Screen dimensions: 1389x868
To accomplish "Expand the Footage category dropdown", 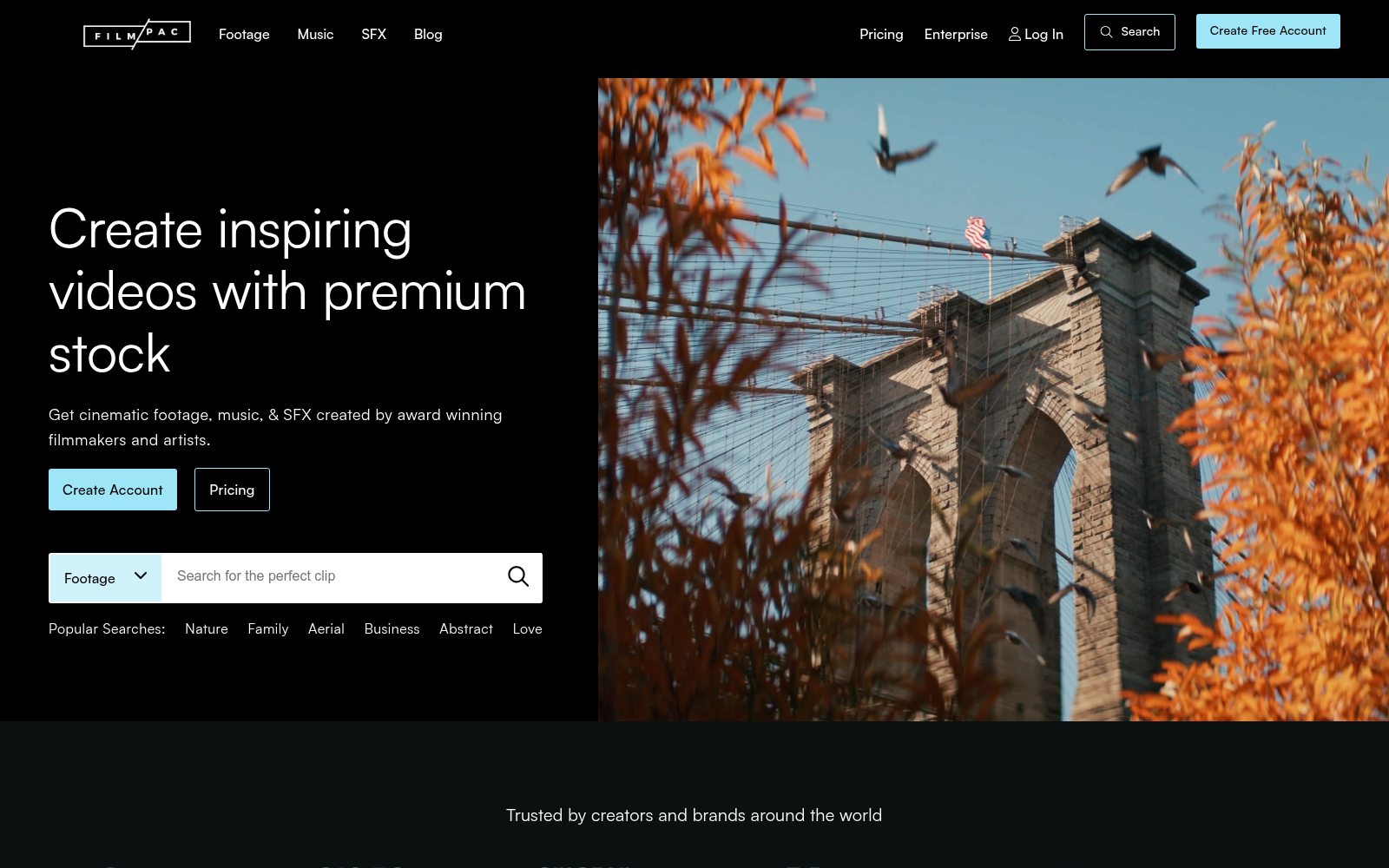I will point(106,578).
